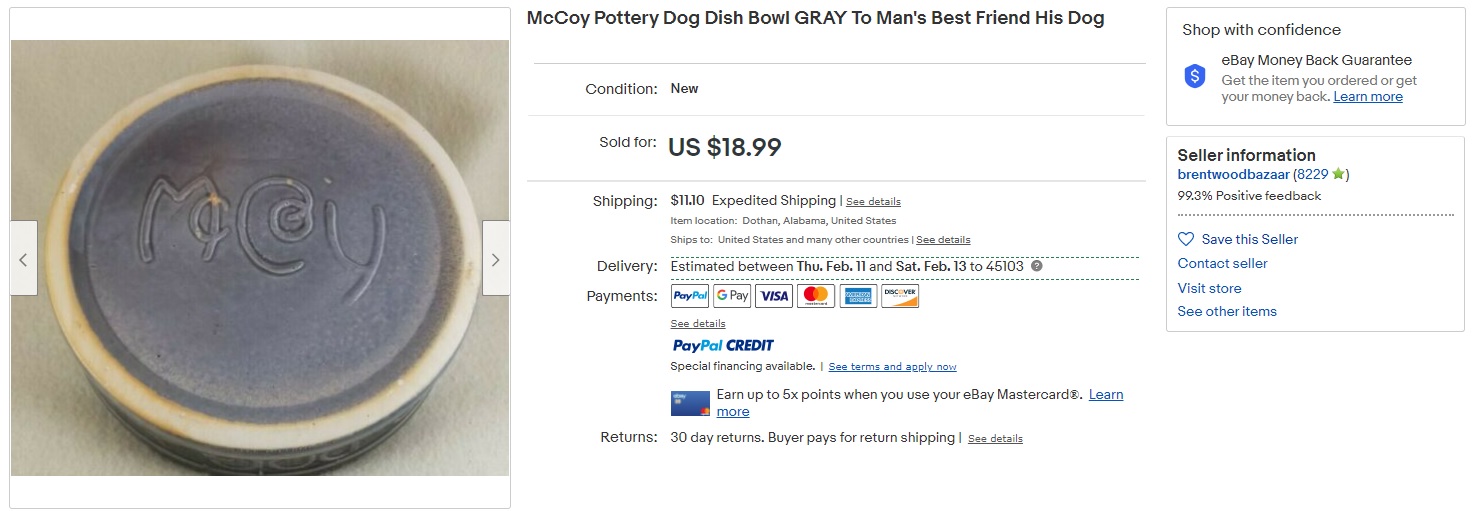Click the Visa card icon

(774, 296)
